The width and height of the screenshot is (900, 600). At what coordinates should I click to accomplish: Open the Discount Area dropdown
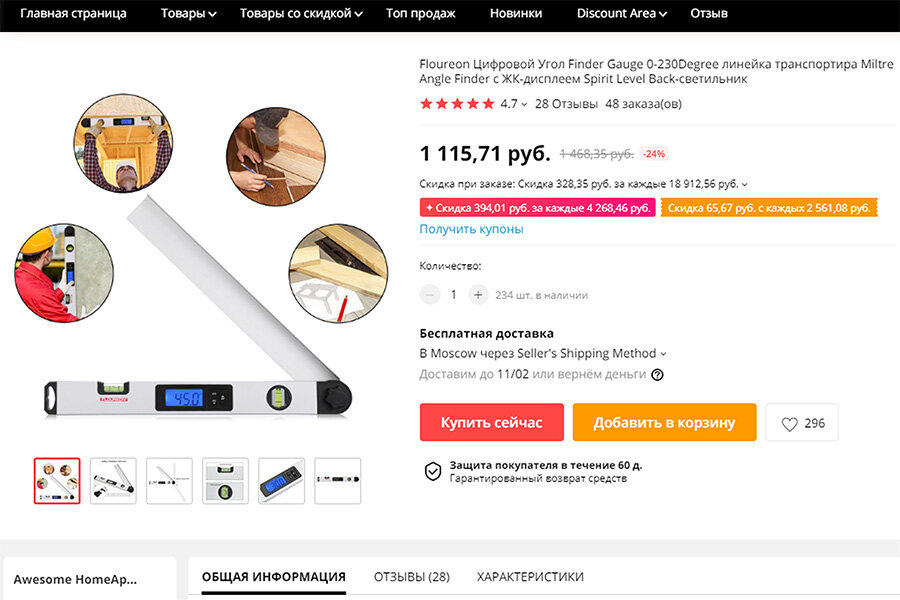tap(622, 14)
